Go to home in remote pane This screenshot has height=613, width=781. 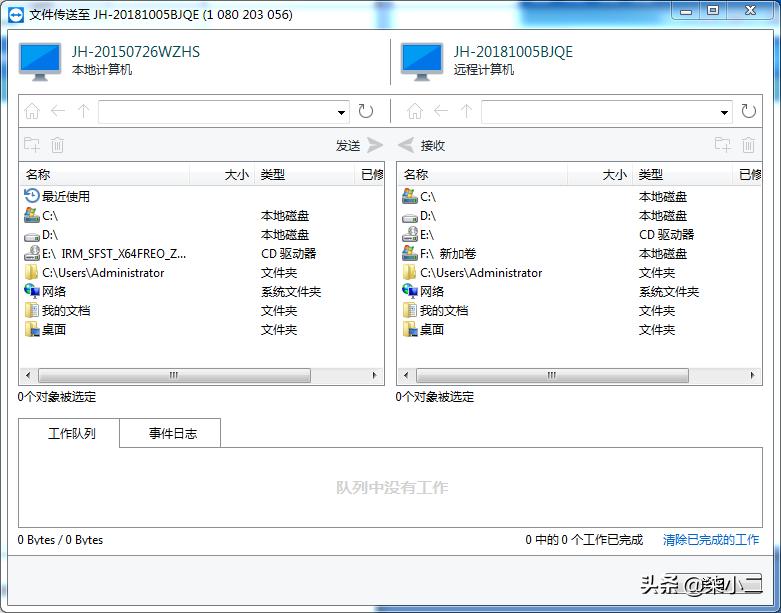pos(415,111)
